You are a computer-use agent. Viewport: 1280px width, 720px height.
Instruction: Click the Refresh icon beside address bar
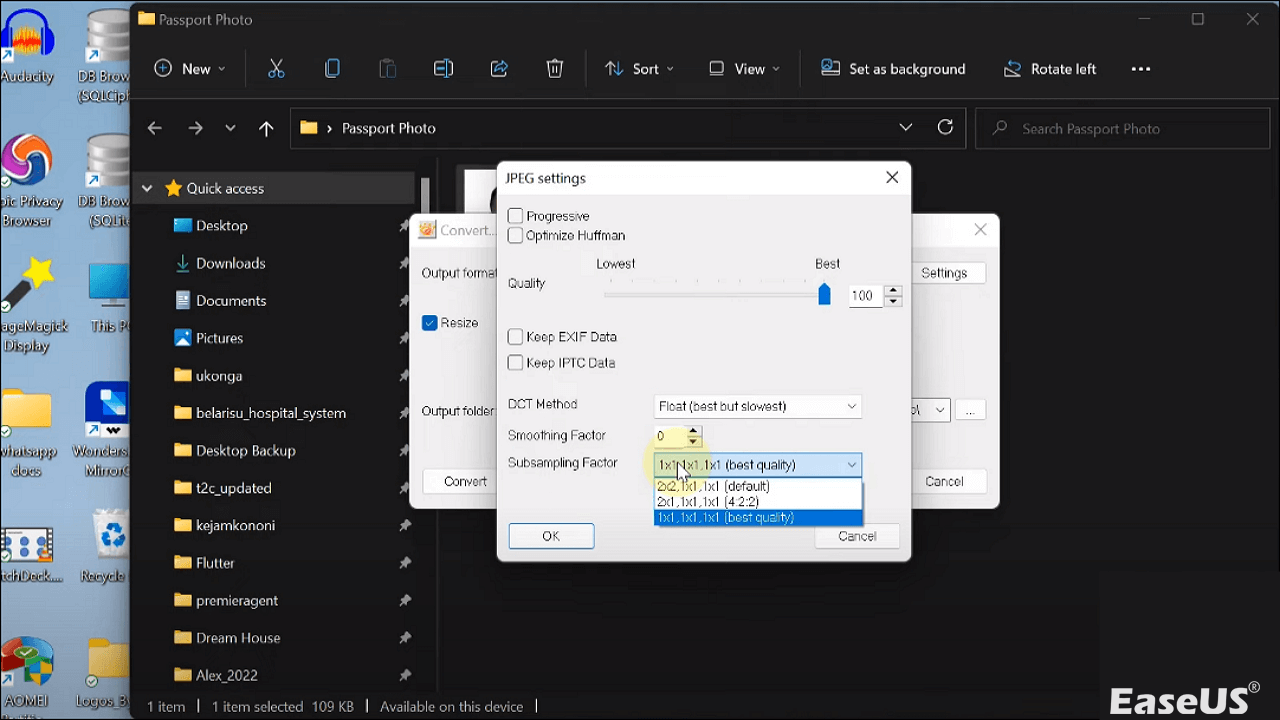click(x=945, y=128)
